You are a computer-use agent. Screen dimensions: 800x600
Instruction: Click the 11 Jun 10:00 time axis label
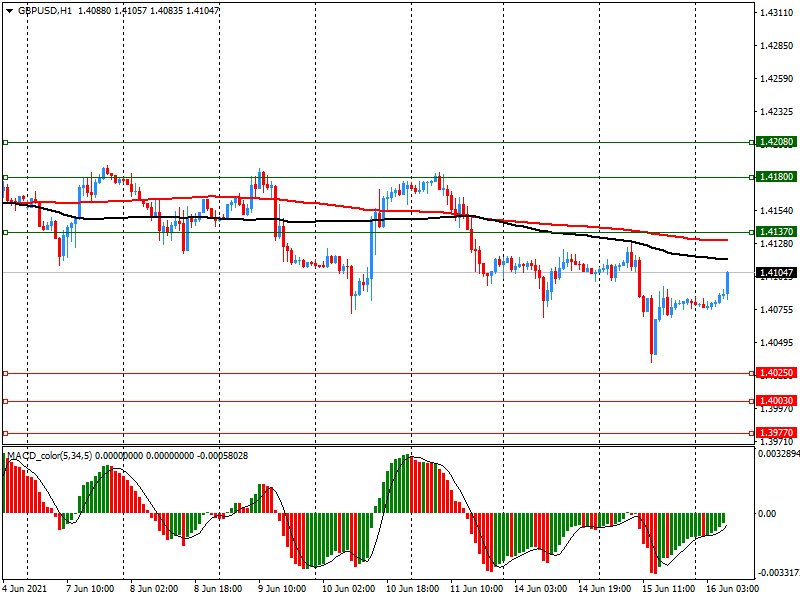[x=477, y=589]
